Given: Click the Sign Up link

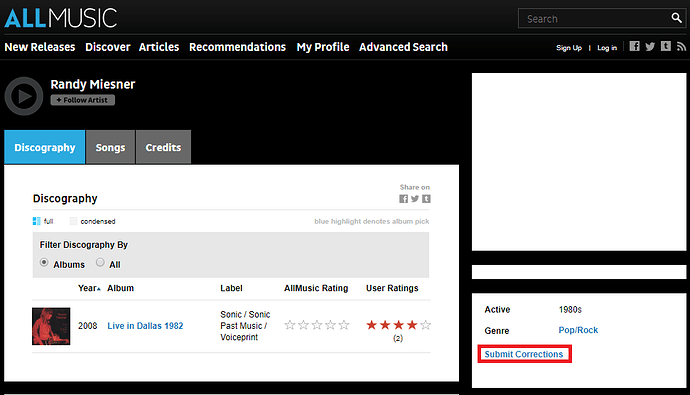Looking at the screenshot, I should click(x=569, y=48).
